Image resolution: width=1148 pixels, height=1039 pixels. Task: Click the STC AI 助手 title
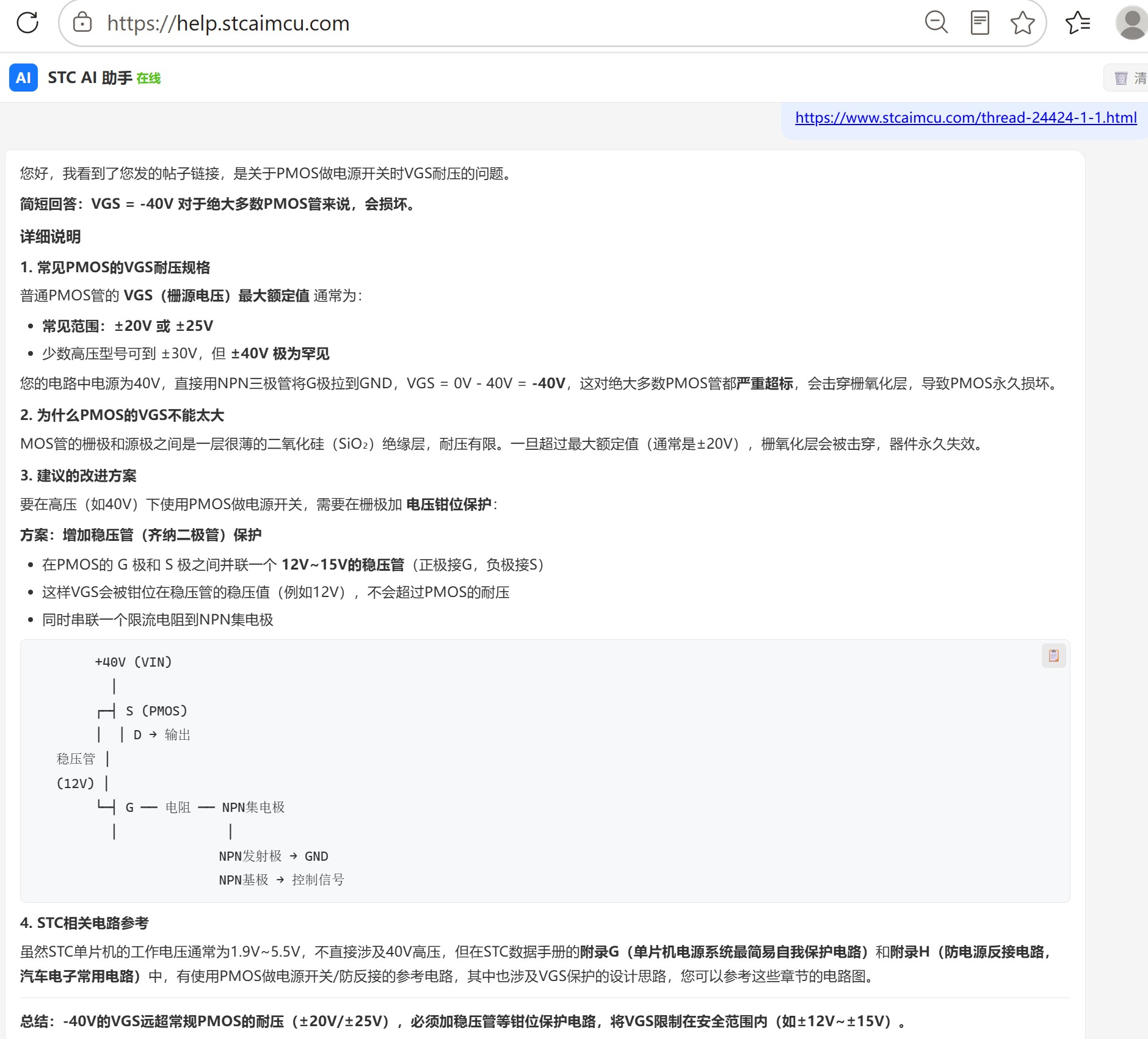click(90, 78)
